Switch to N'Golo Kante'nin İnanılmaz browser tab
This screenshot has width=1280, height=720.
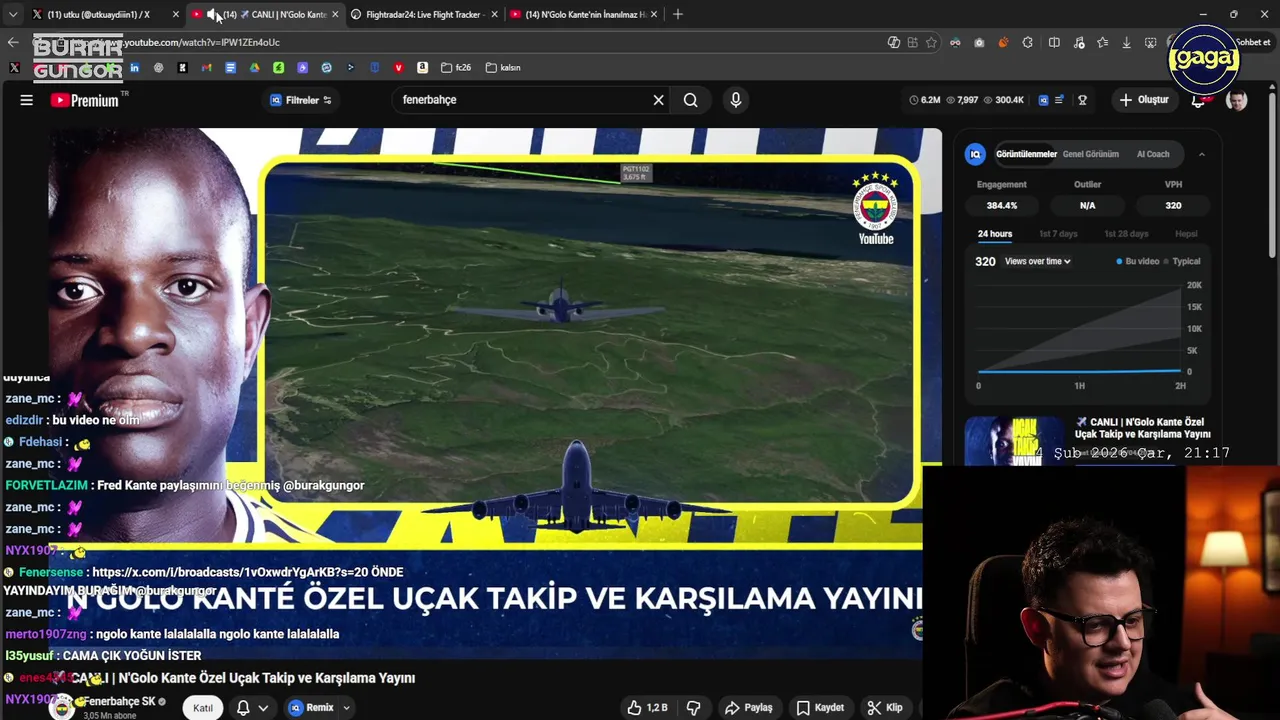point(586,15)
